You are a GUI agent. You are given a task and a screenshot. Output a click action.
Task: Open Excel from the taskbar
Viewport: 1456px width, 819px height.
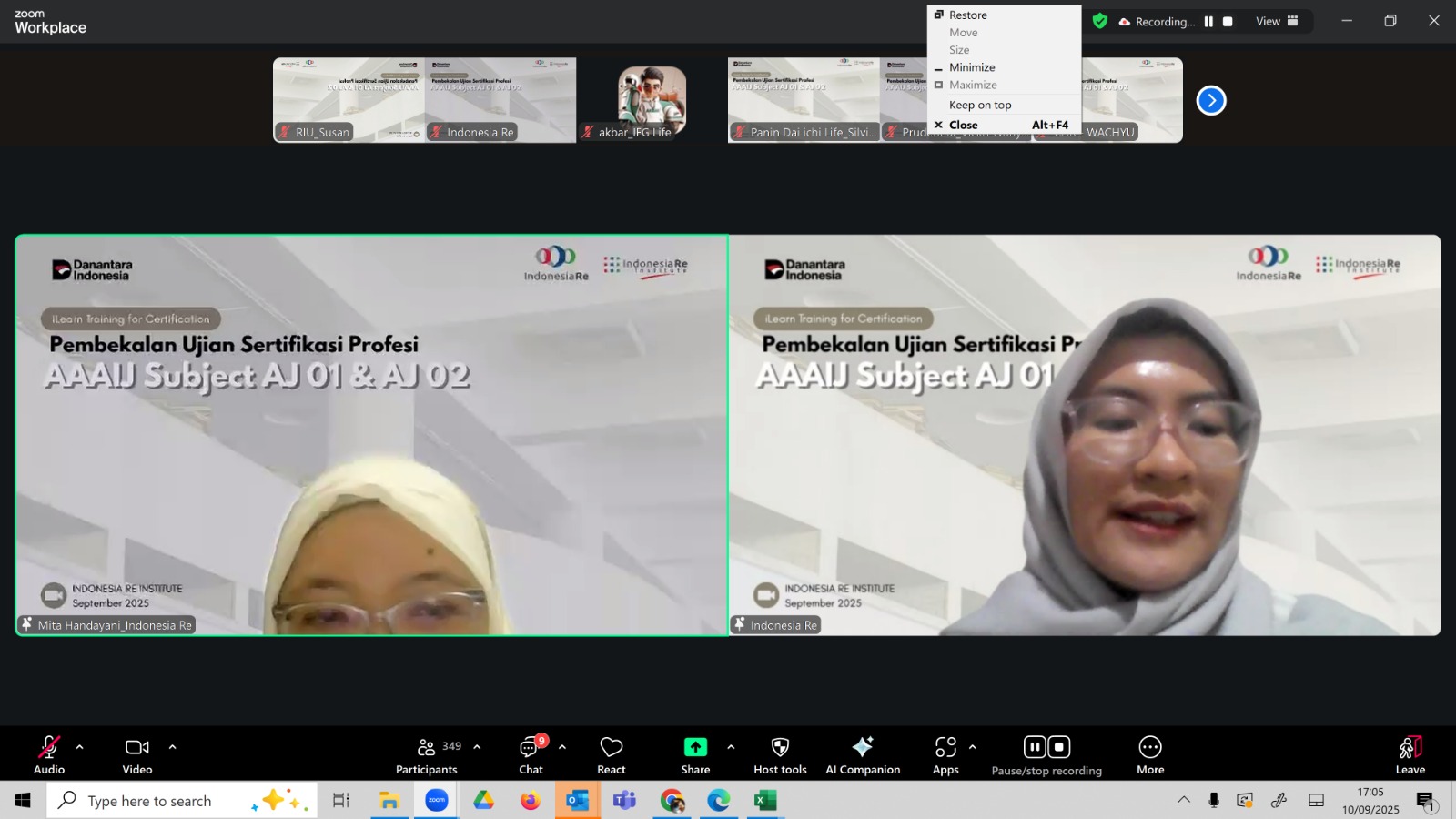click(765, 801)
